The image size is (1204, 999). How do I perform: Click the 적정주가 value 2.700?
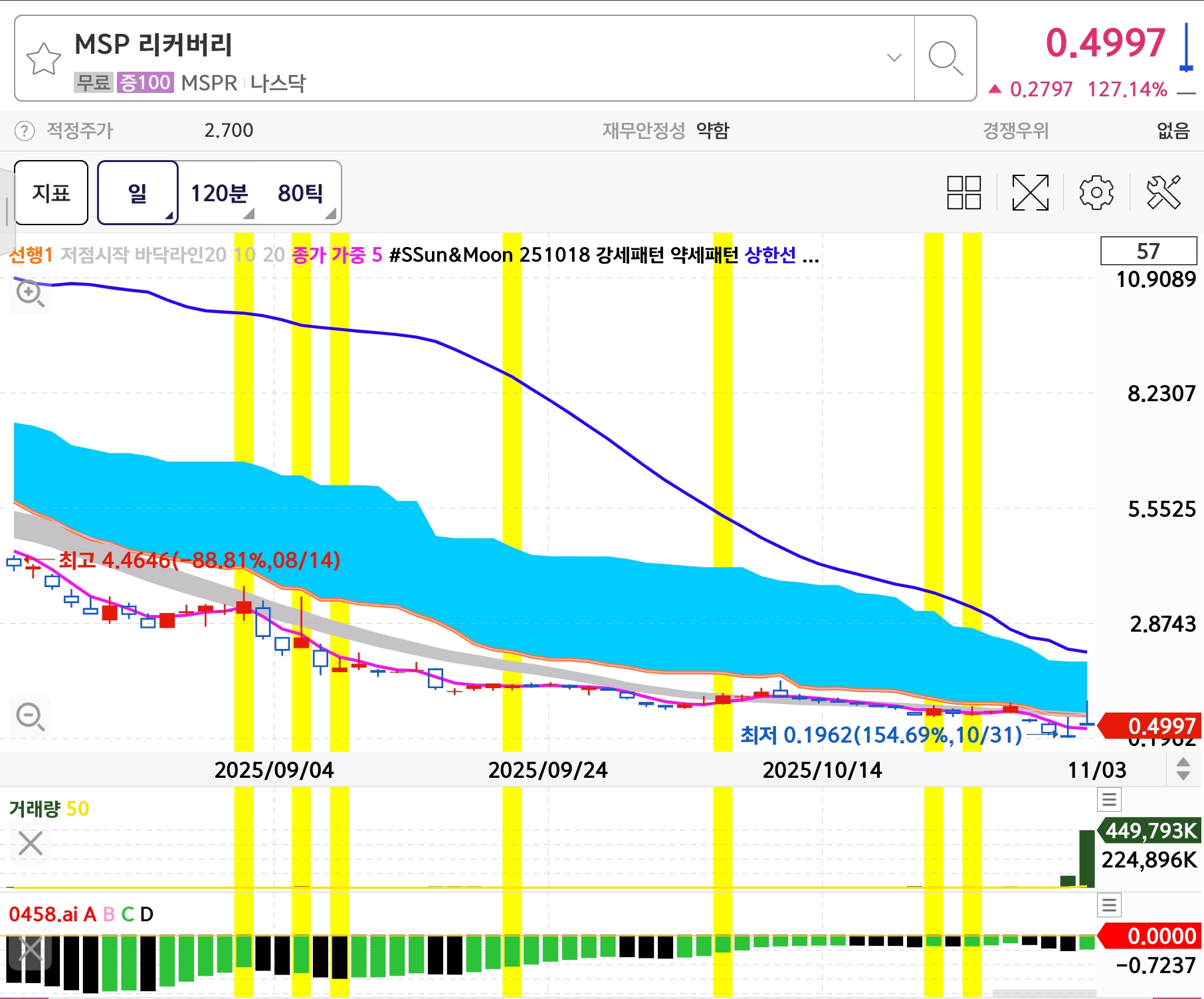point(229,130)
